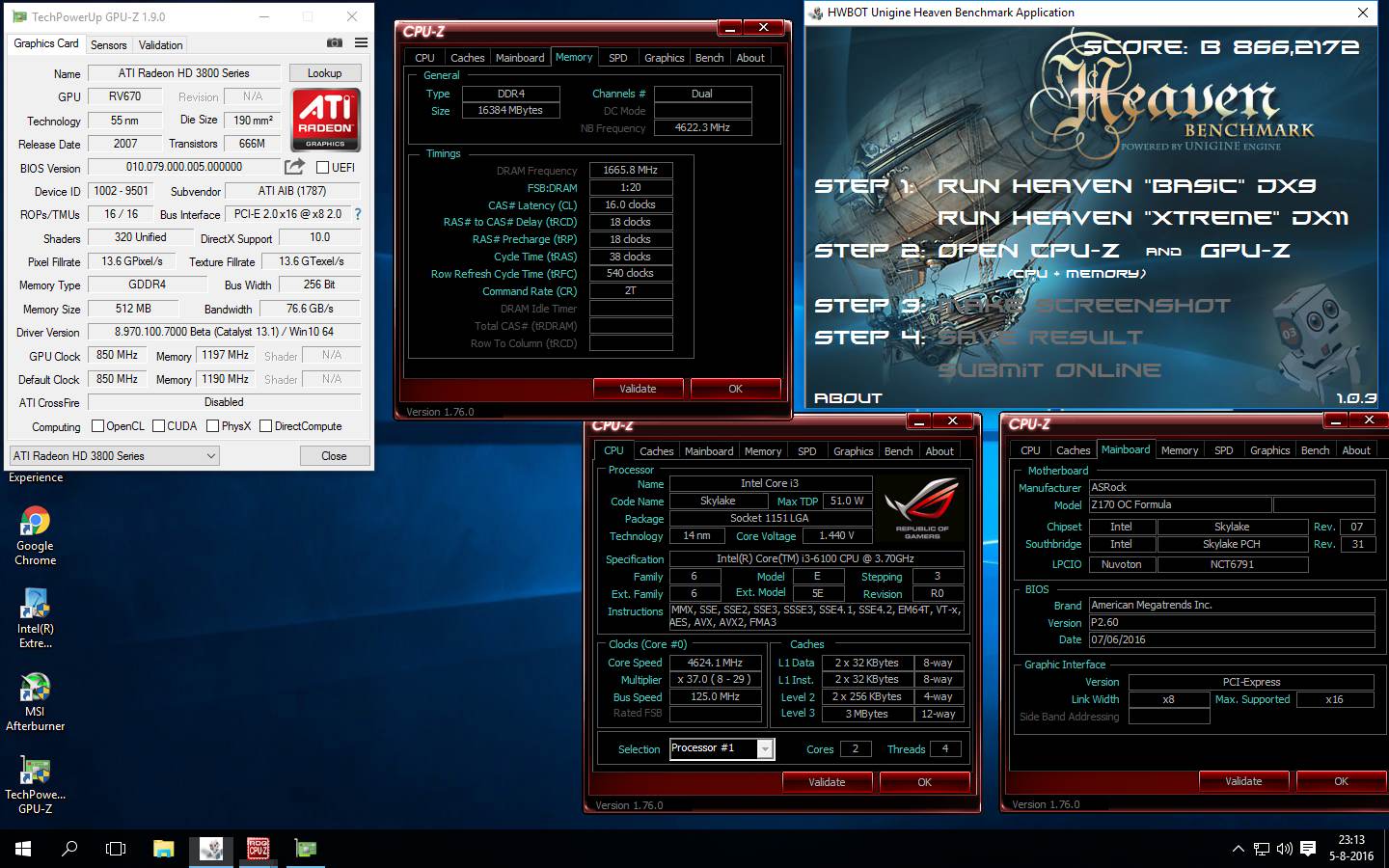Click the Driver Version field in GPU-Z
1389x868 pixels.
tap(224, 332)
